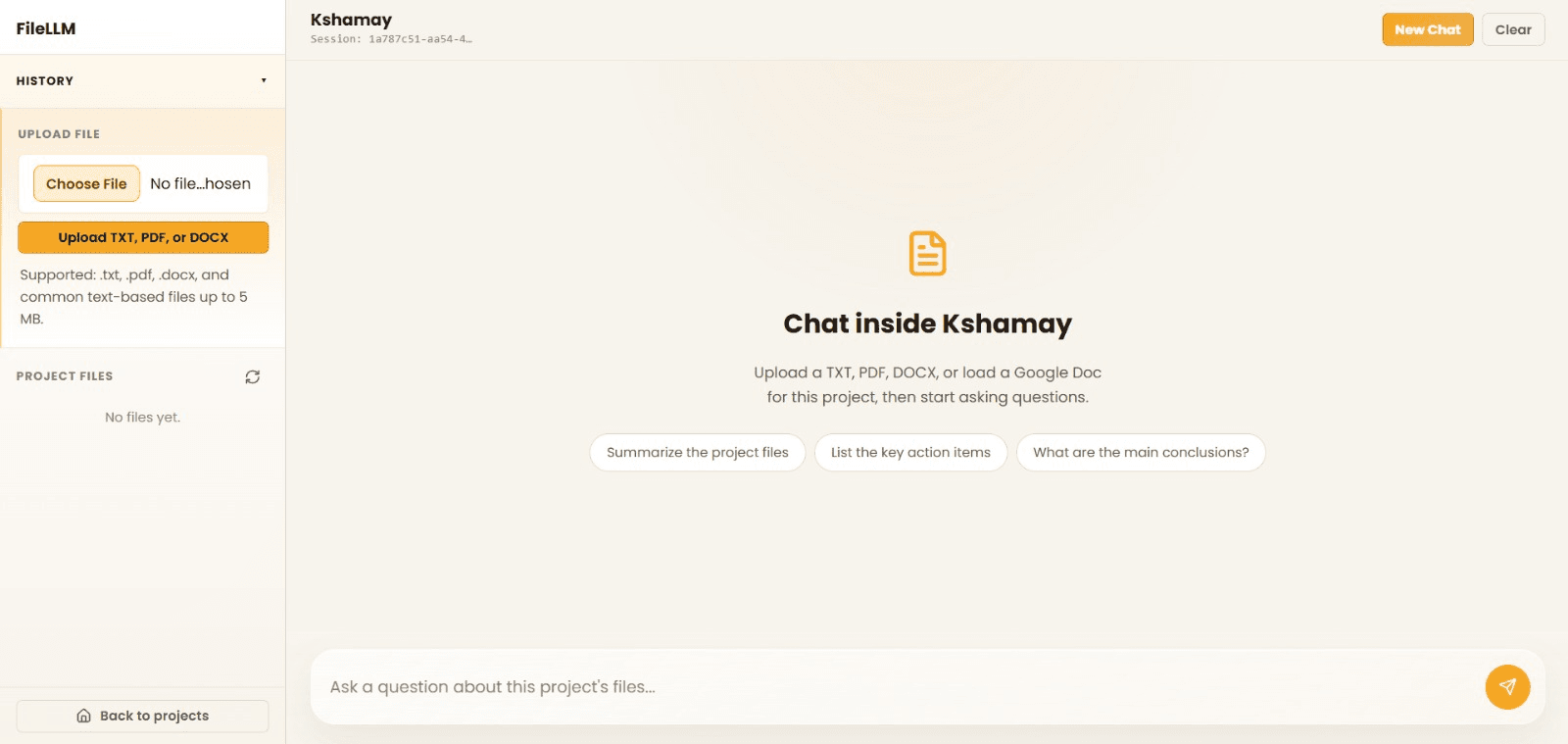Select the session ID text

391,39
